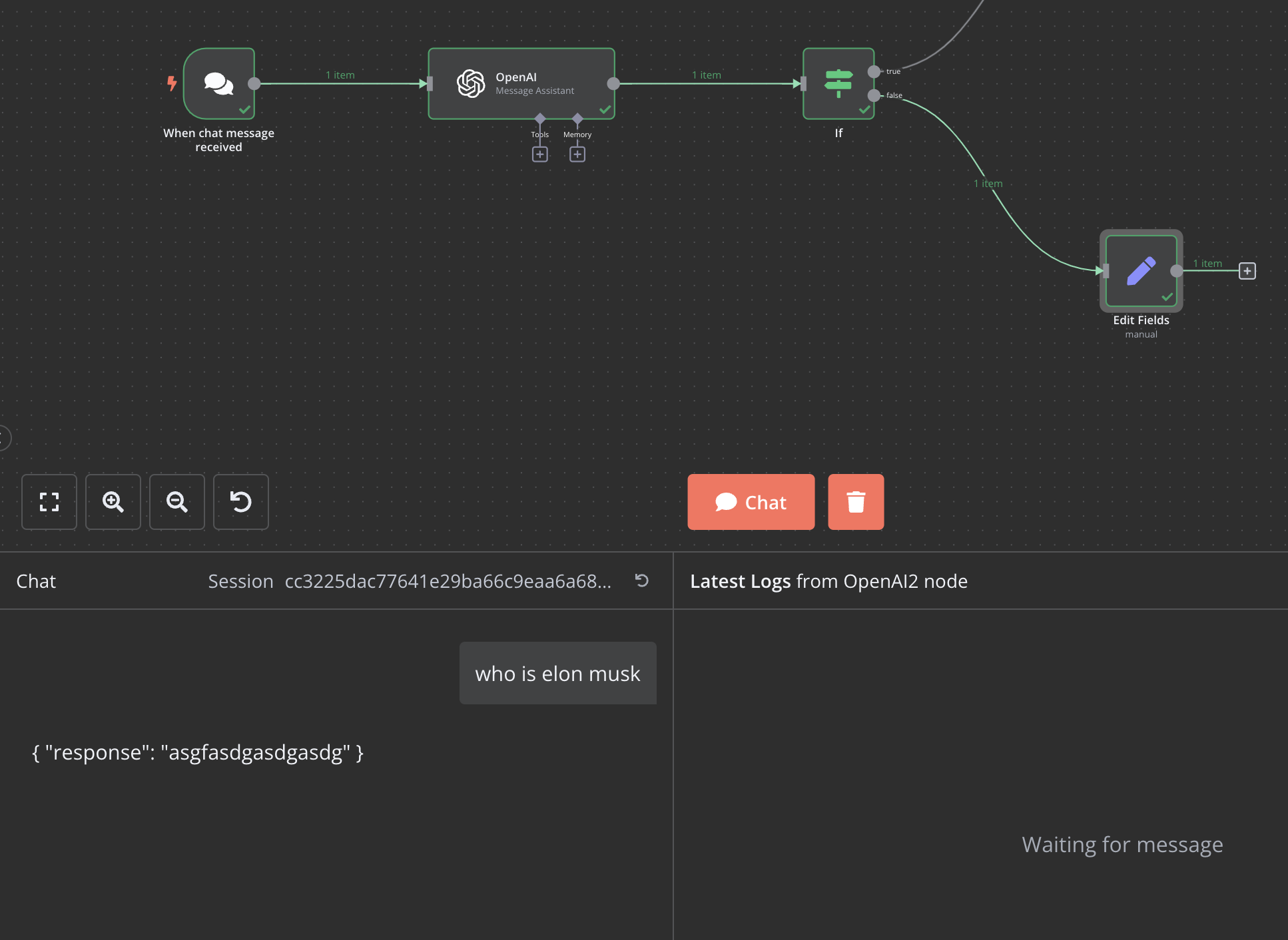Zoom in on the workflow canvas
The height and width of the screenshot is (940, 1288).
coord(113,502)
